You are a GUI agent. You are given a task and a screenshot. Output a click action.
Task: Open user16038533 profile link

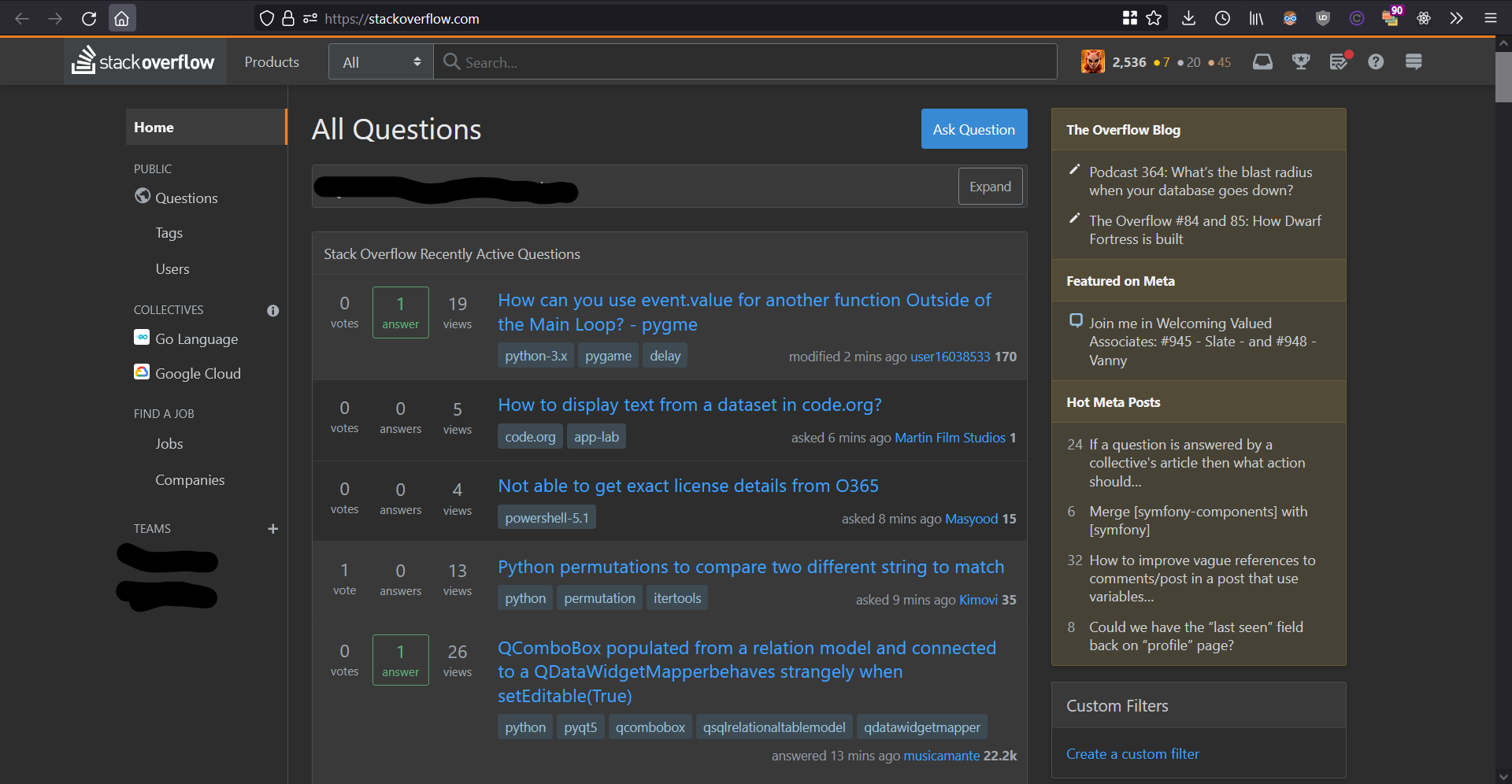click(950, 357)
